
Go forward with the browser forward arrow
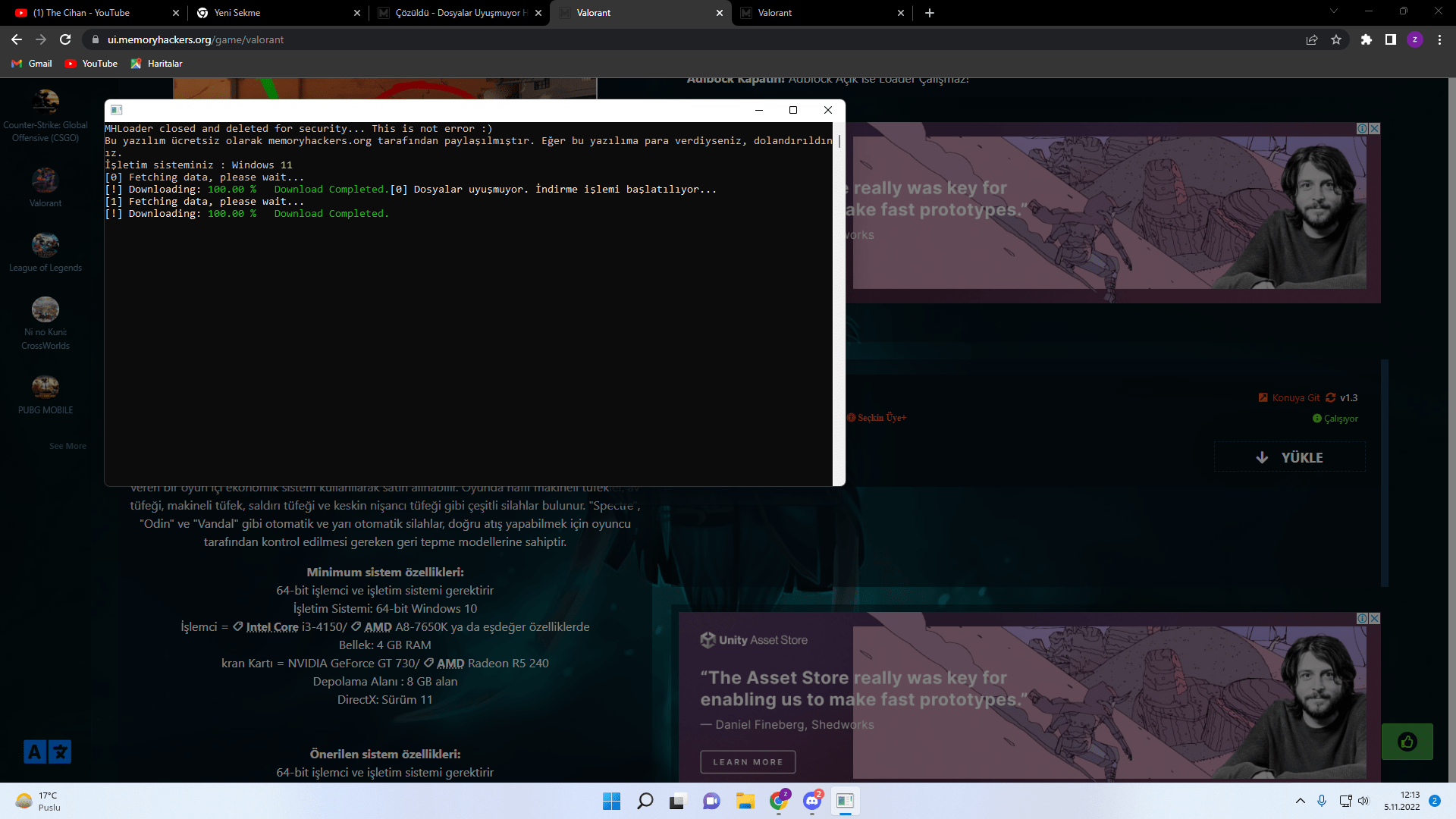click(x=41, y=39)
